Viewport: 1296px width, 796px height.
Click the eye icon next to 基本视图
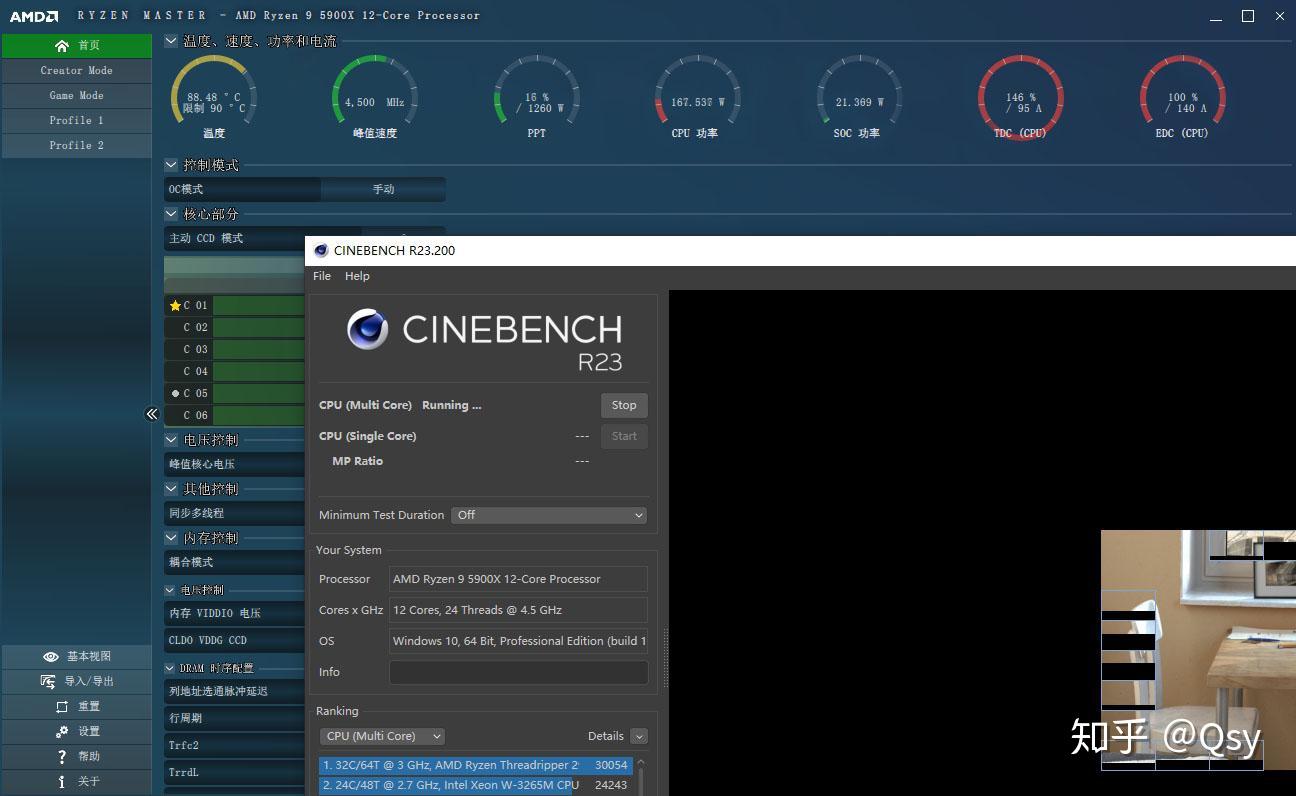[x=51, y=657]
